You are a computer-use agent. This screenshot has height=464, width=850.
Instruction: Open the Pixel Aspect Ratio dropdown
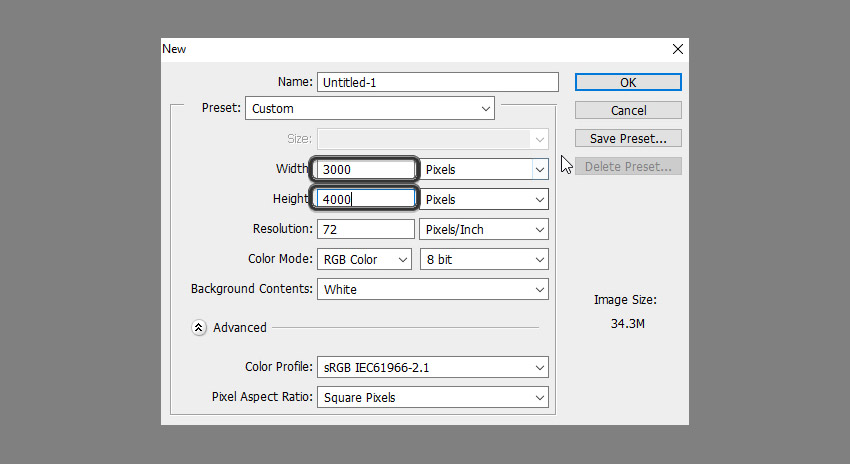(433, 397)
